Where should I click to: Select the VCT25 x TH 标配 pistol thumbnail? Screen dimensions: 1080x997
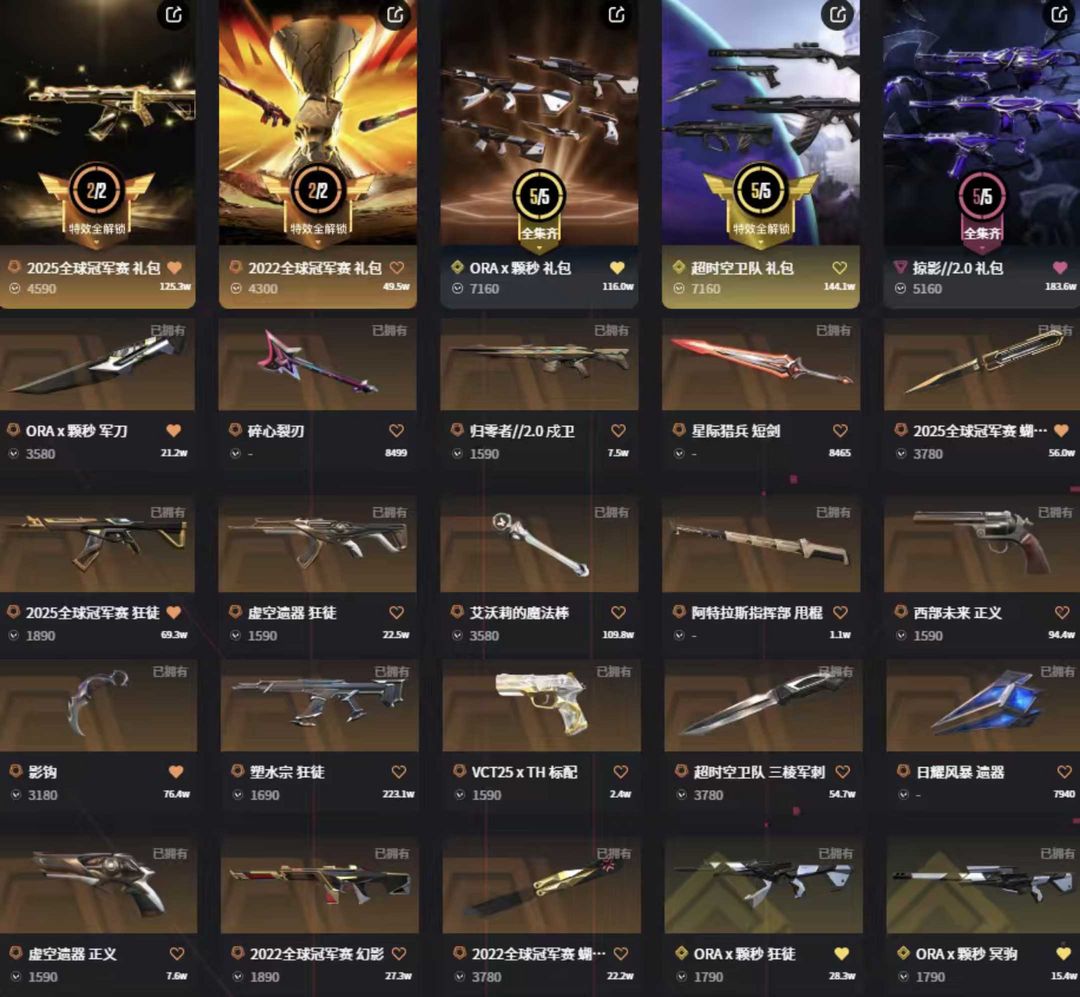point(541,705)
